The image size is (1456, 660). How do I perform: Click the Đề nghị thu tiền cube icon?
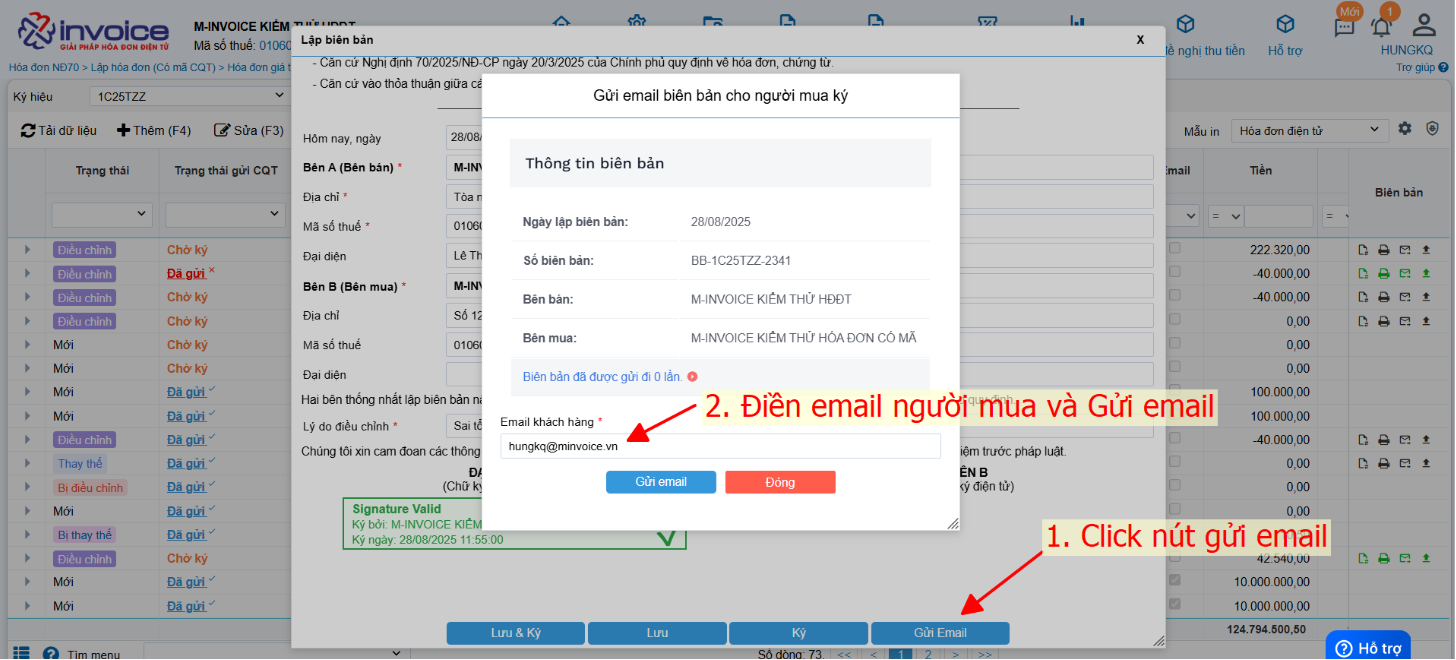[1186, 24]
